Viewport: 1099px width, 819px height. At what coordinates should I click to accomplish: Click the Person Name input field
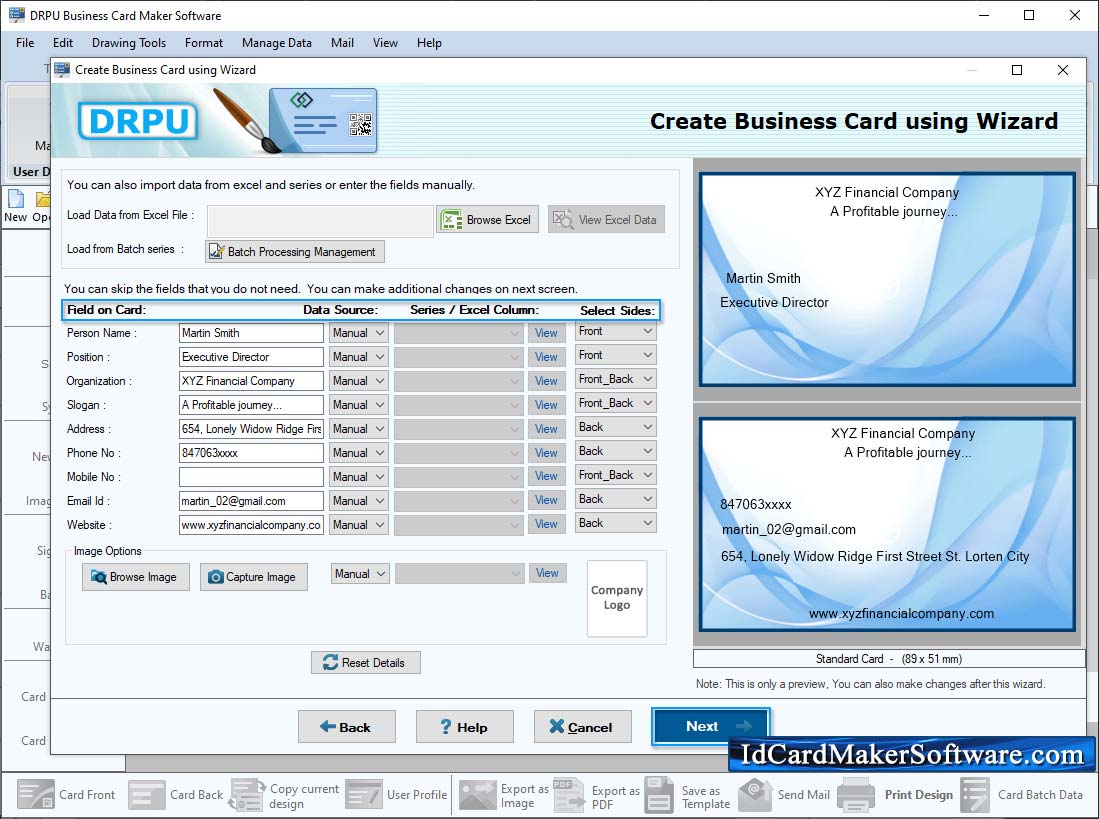pyautogui.click(x=251, y=333)
